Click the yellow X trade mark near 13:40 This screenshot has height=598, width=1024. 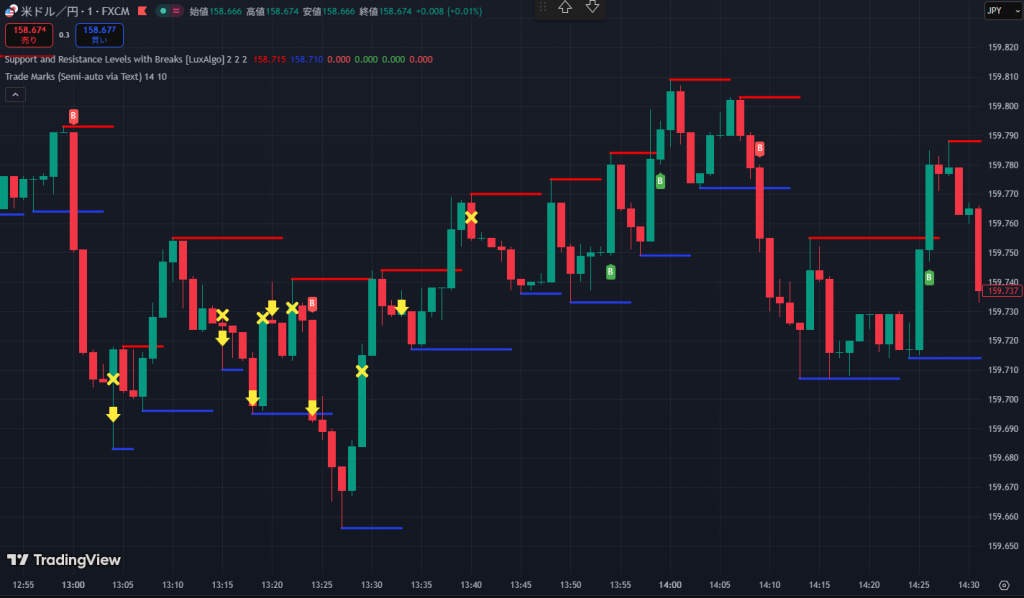[471, 217]
